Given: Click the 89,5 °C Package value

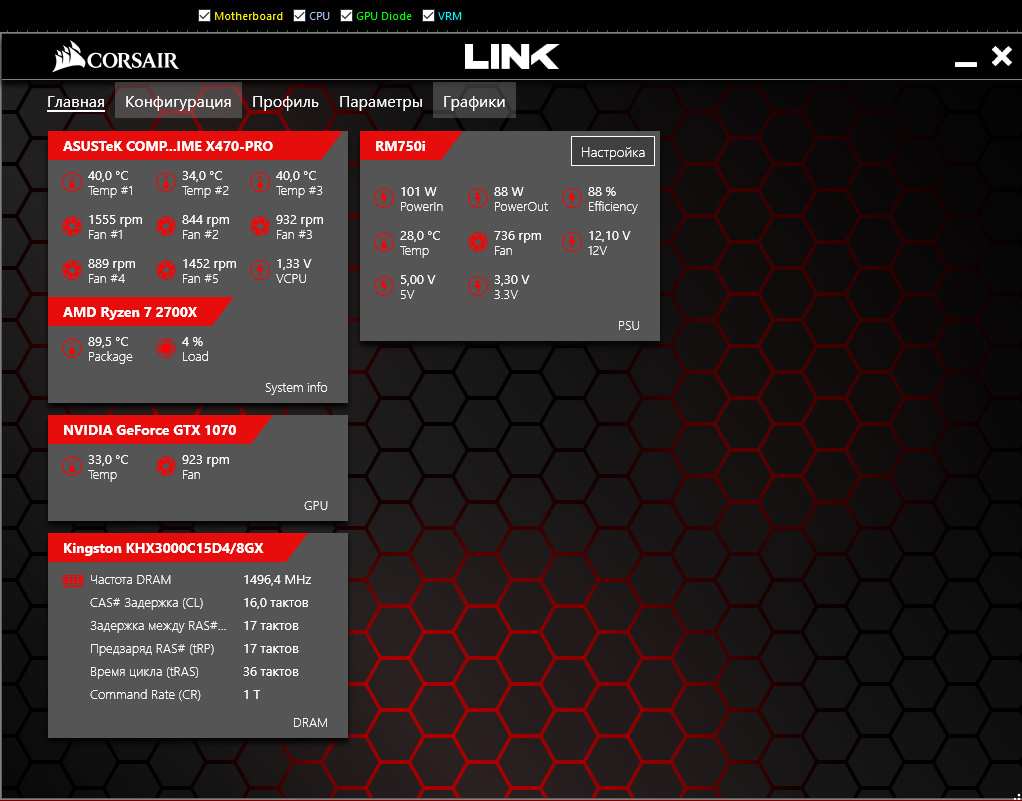Looking at the screenshot, I should 108,342.
